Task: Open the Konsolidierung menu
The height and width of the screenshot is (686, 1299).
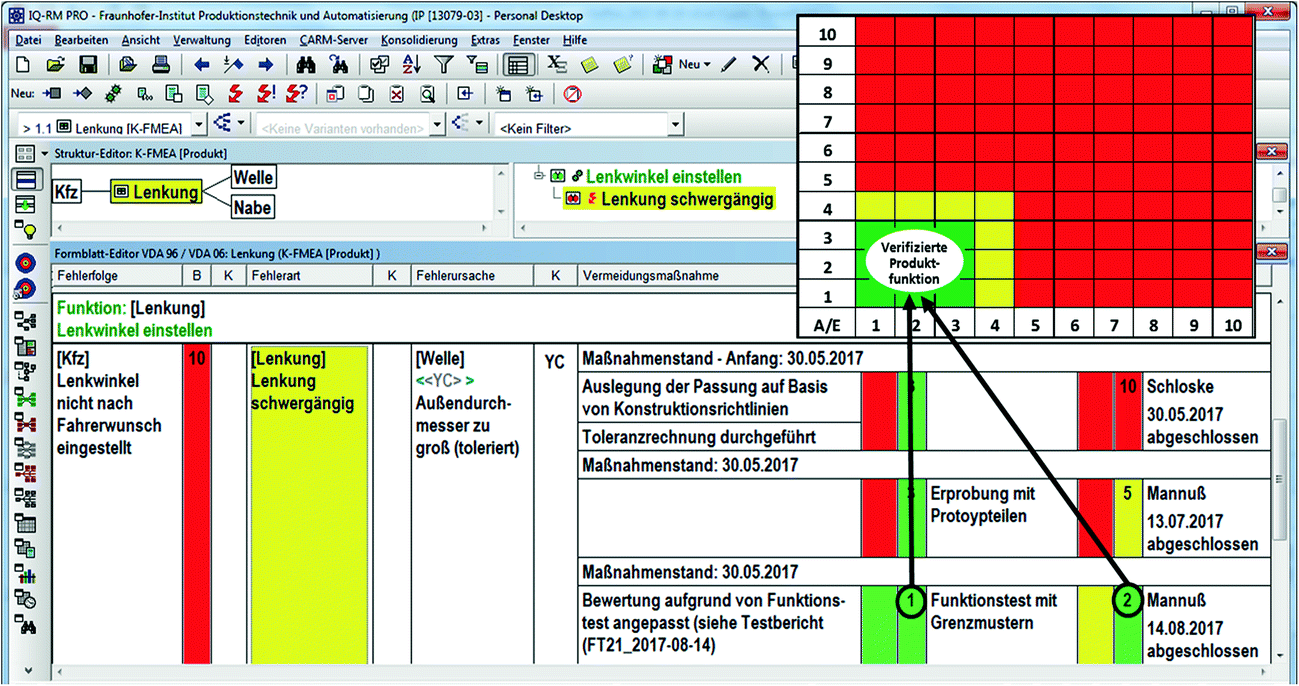Action: [419, 40]
